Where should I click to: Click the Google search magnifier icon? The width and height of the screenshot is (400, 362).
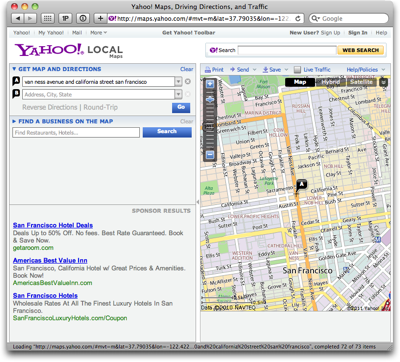pos(315,19)
